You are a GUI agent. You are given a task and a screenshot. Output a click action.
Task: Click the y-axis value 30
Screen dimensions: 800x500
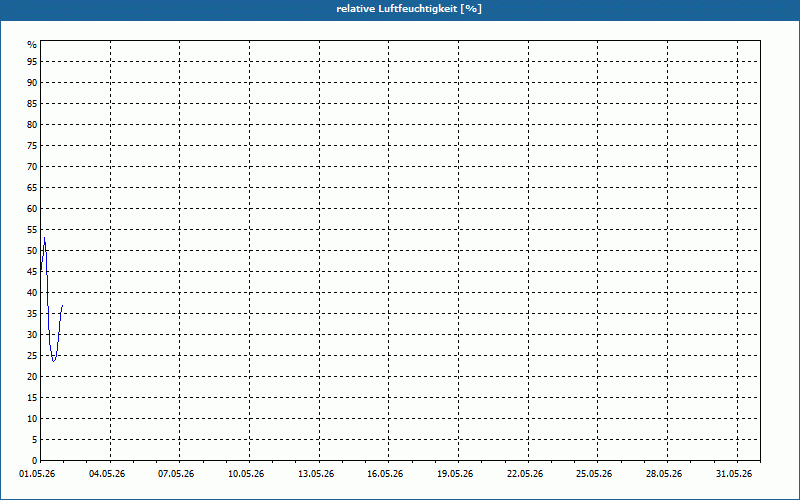pos(32,335)
